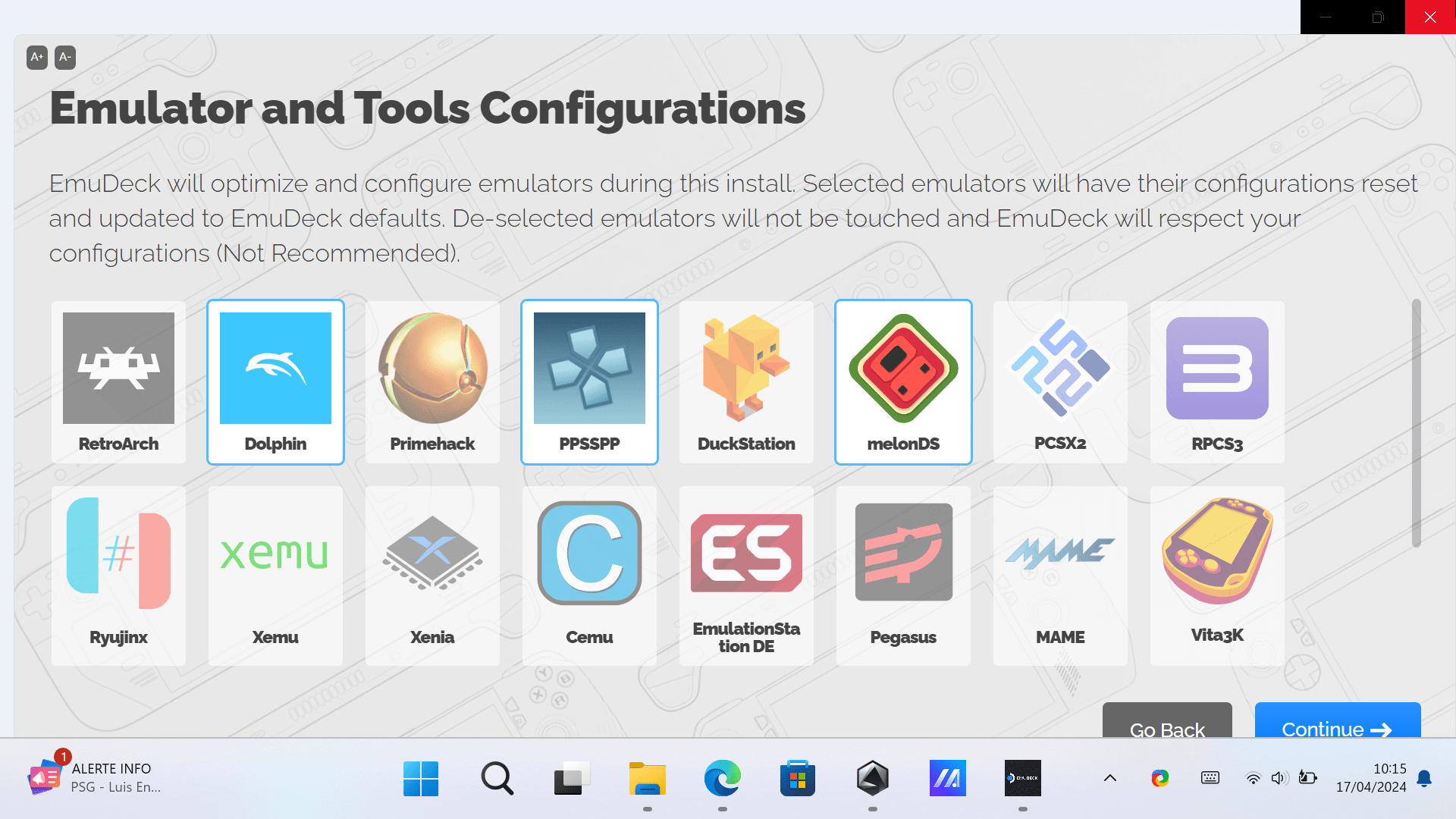The width and height of the screenshot is (1456, 819).
Task: Select the Primehack emulator card
Action: click(x=432, y=382)
